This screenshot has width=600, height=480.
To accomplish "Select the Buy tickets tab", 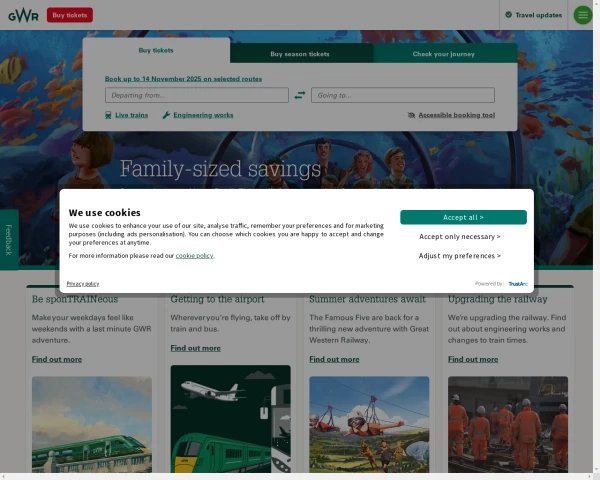I will [156, 50].
